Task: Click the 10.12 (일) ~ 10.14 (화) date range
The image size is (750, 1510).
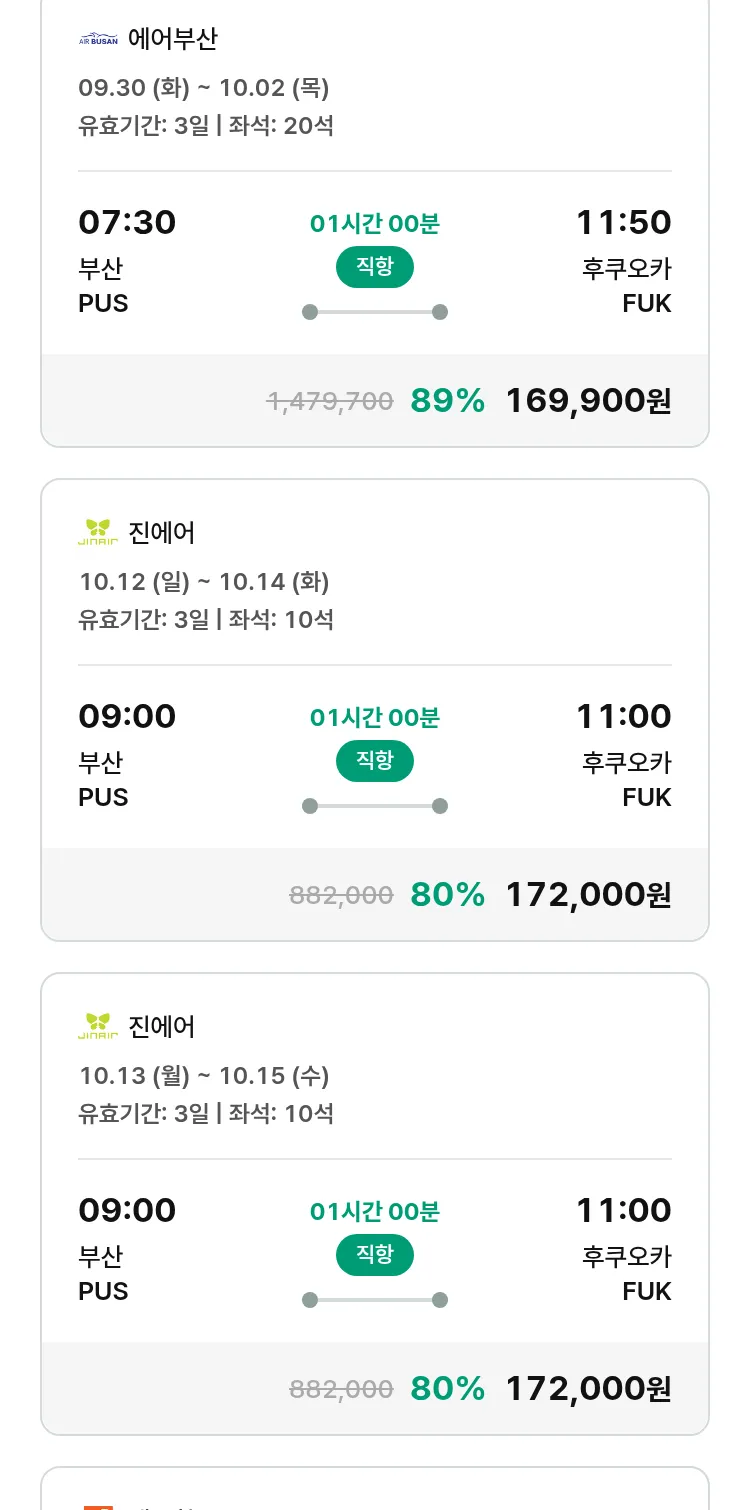Action: (204, 582)
